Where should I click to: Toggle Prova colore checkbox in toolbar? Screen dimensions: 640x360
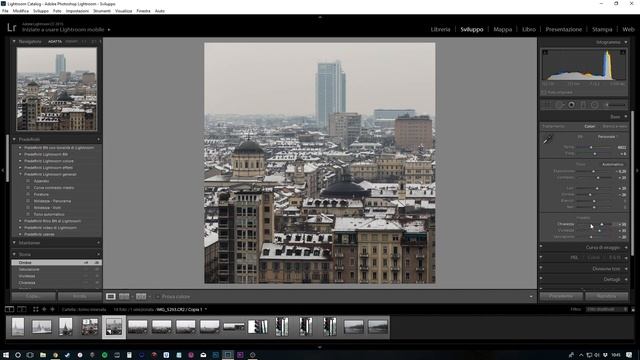pos(158,297)
